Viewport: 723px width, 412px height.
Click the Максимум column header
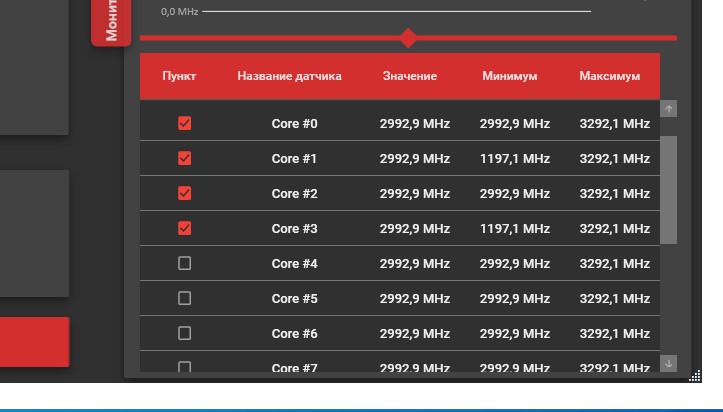(609, 76)
